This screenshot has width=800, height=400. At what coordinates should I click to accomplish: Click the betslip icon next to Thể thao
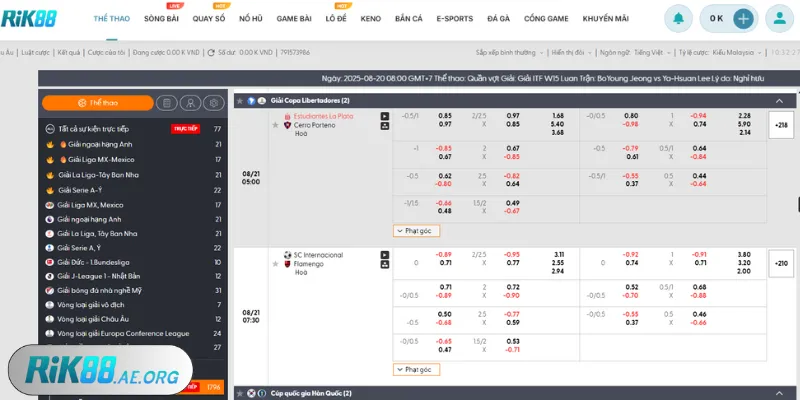[x=166, y=102]
